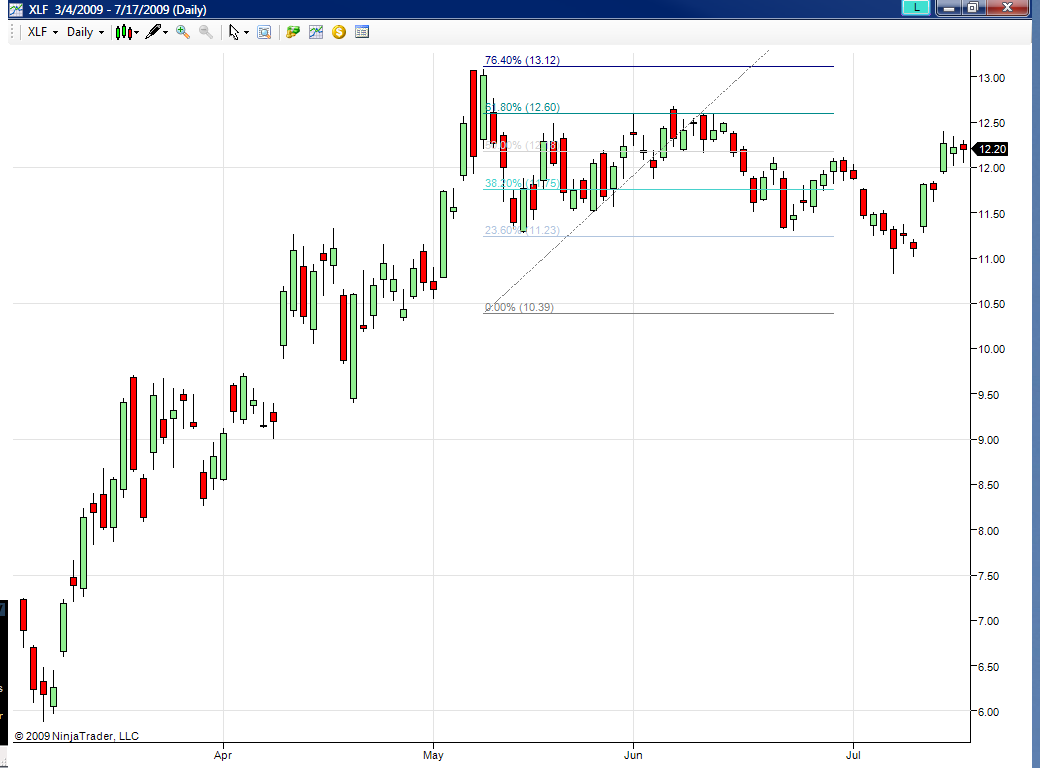This screenshot has width=1040, height=768.
Task: Open the drawing tools pen dropdown
Action: 157,32
